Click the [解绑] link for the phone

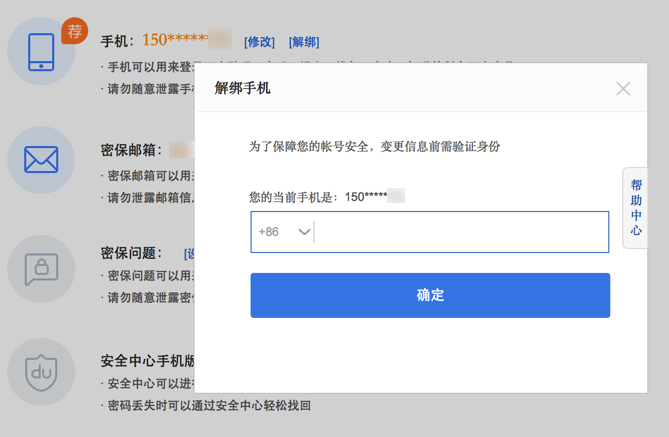pos(304,42)
